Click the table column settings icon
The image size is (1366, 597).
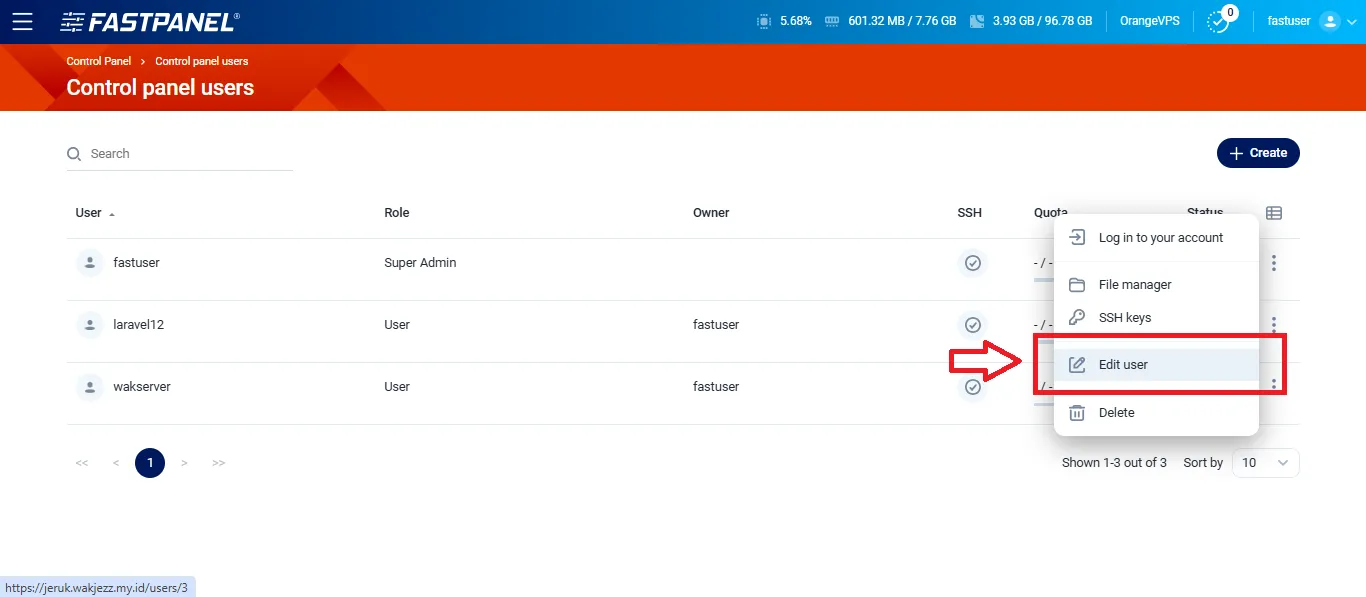[x=1273, y=213]
